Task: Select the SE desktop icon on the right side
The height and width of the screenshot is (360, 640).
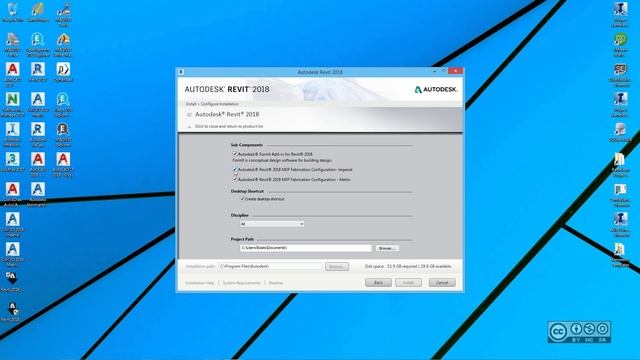Action: point(620,75)
